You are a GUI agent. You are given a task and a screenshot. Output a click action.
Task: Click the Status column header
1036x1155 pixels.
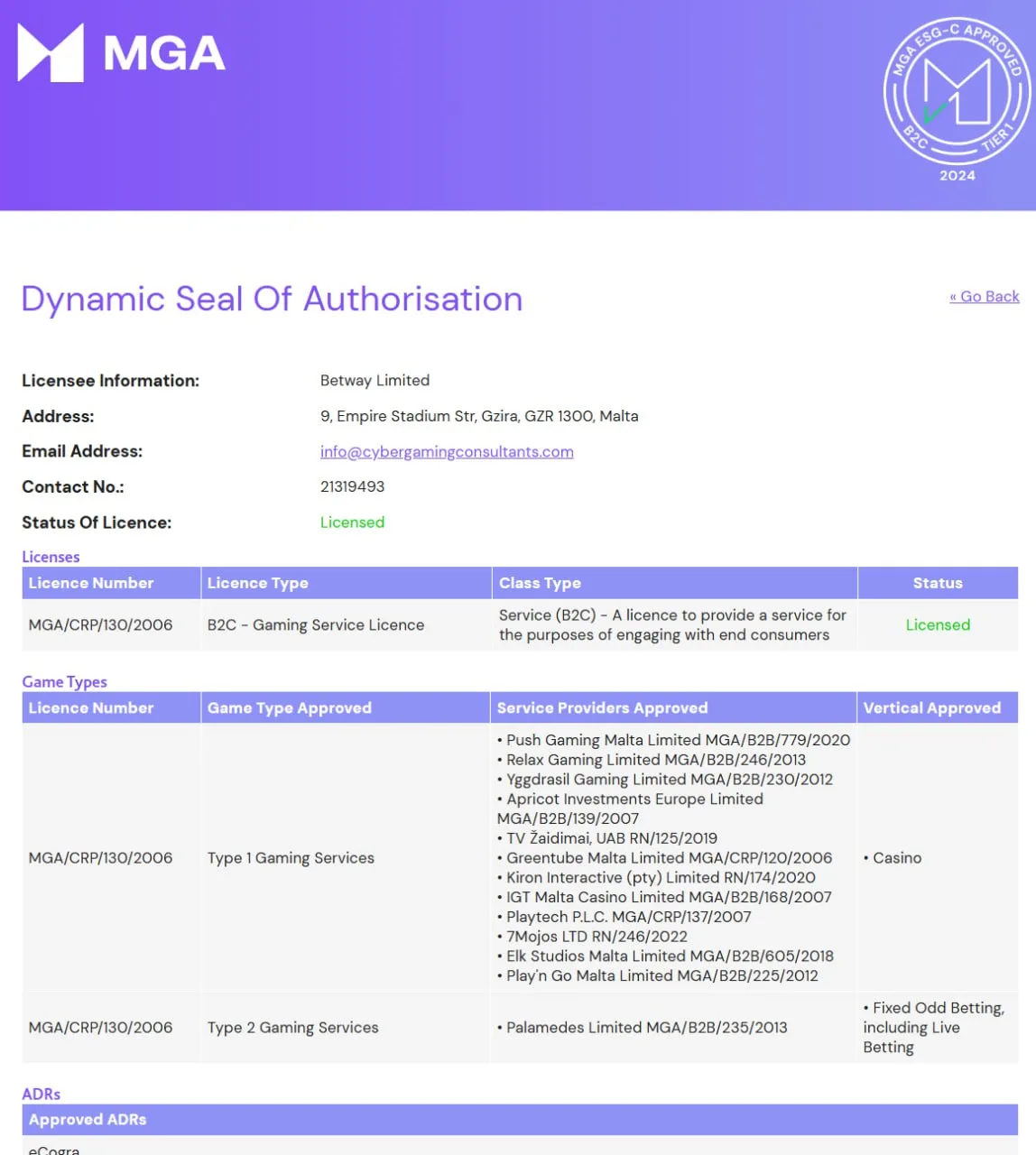point(938,583)
